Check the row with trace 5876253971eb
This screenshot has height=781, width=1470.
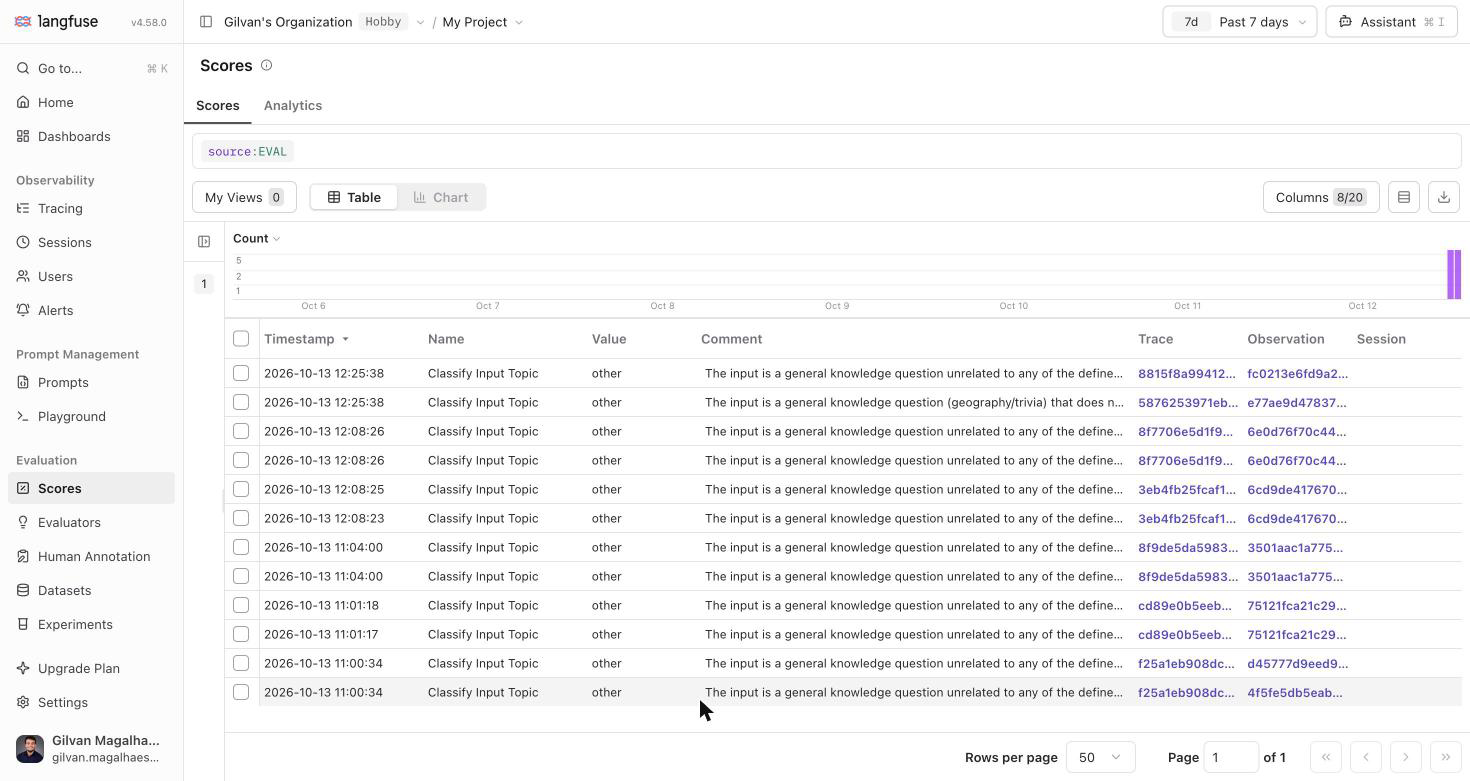pos(241,402)
